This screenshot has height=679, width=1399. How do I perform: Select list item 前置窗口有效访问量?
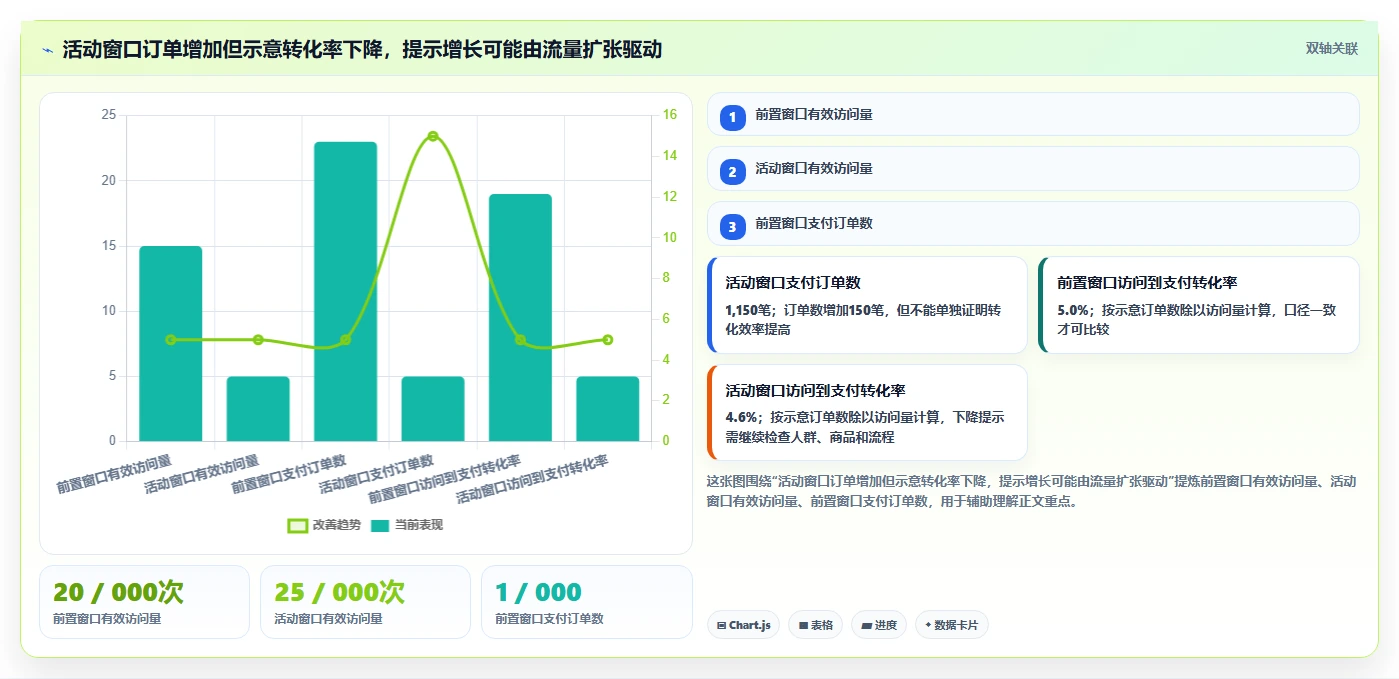(1033, 114)
